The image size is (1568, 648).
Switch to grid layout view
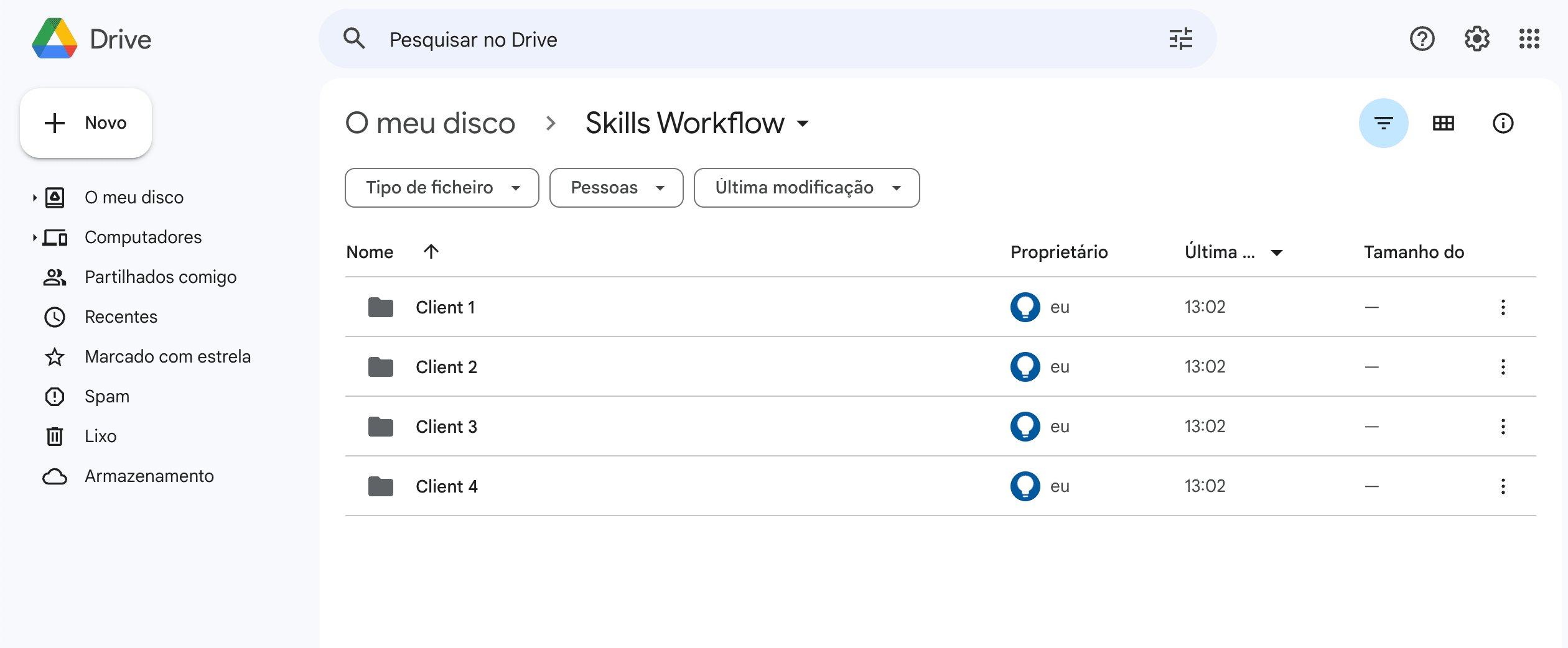tap(1443, 123)
